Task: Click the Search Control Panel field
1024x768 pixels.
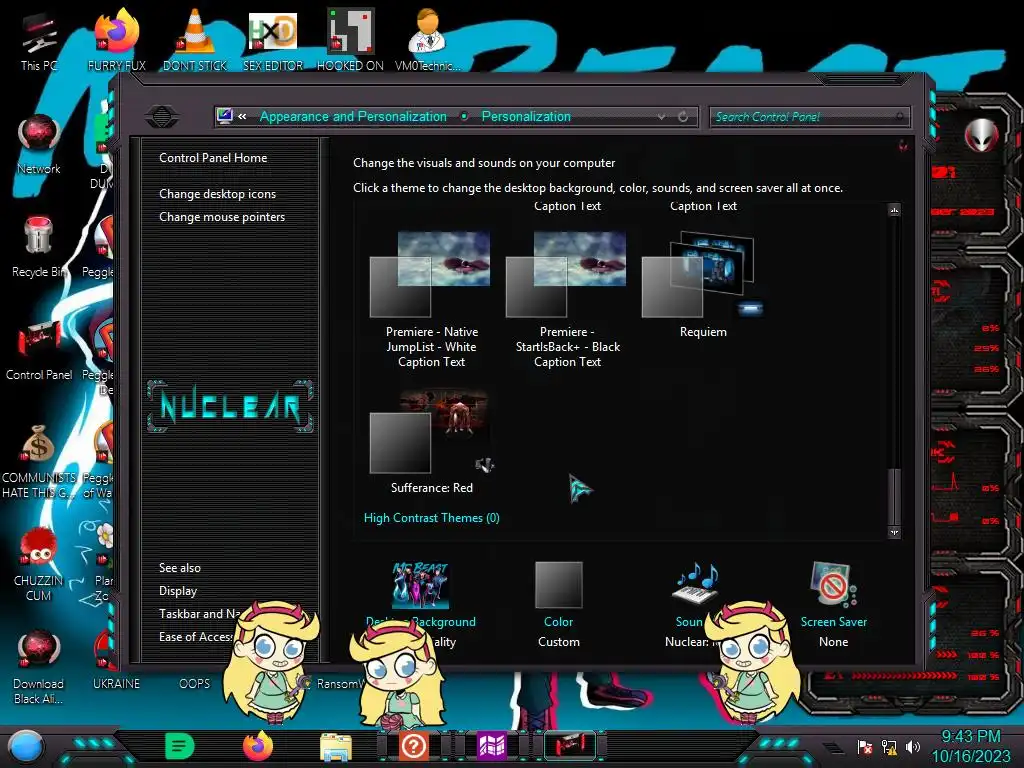Action: pyautogui.click(x=809, y=117)
